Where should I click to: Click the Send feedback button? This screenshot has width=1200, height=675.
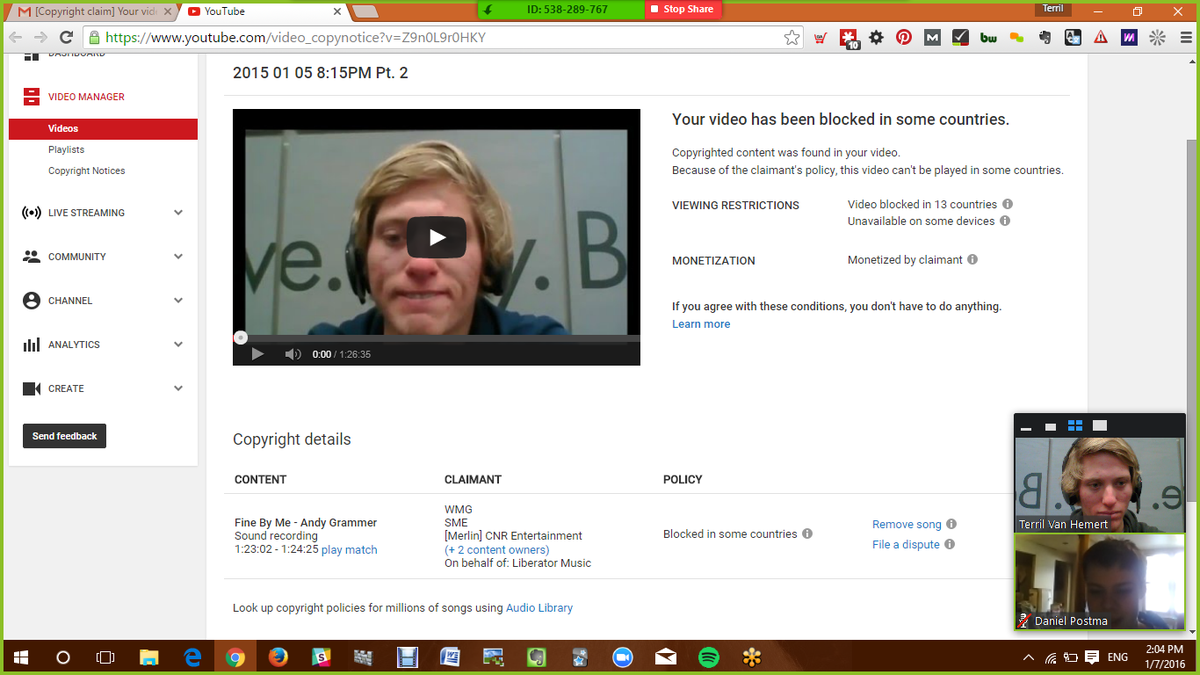tap(64, 436)
